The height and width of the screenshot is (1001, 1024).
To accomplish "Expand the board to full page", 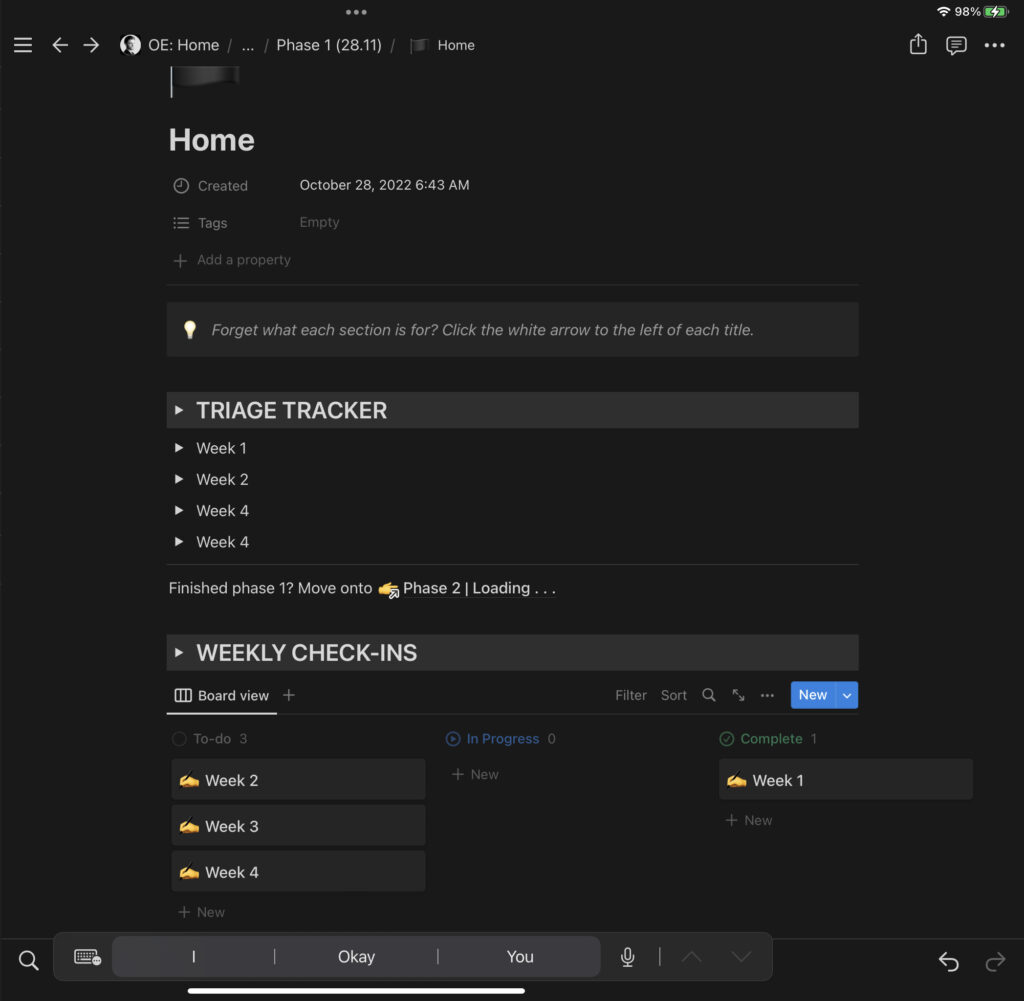I will pos(738,695).
